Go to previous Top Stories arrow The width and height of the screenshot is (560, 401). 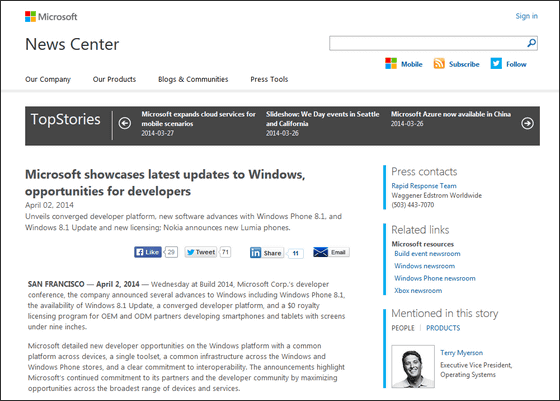click(125, 123)
